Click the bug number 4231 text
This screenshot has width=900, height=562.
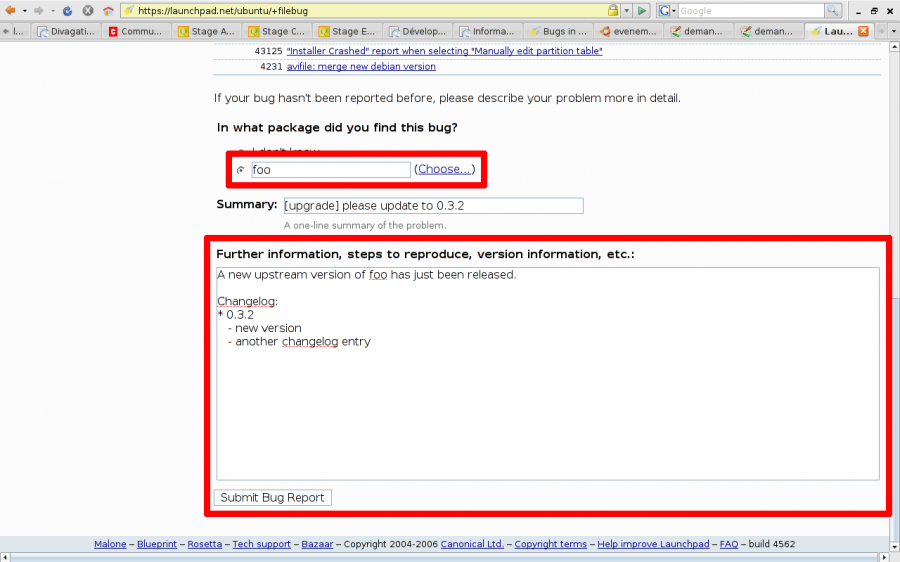coord(271,67)
